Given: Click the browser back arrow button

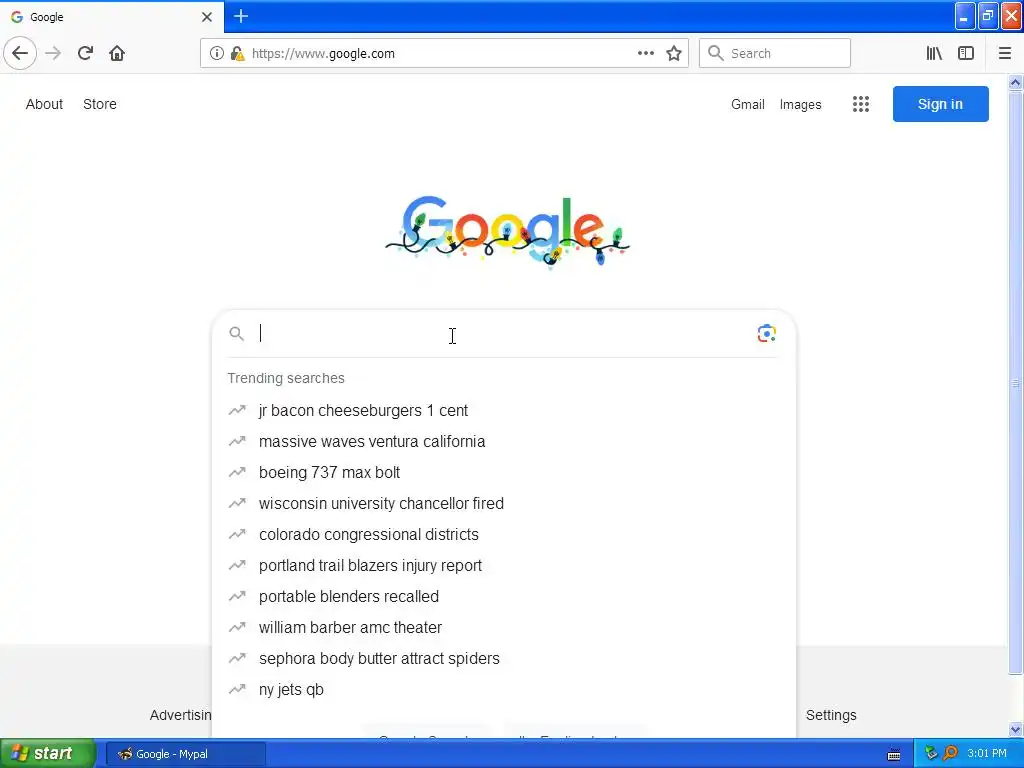Looking at the screenshot, I should click(20, 54).
